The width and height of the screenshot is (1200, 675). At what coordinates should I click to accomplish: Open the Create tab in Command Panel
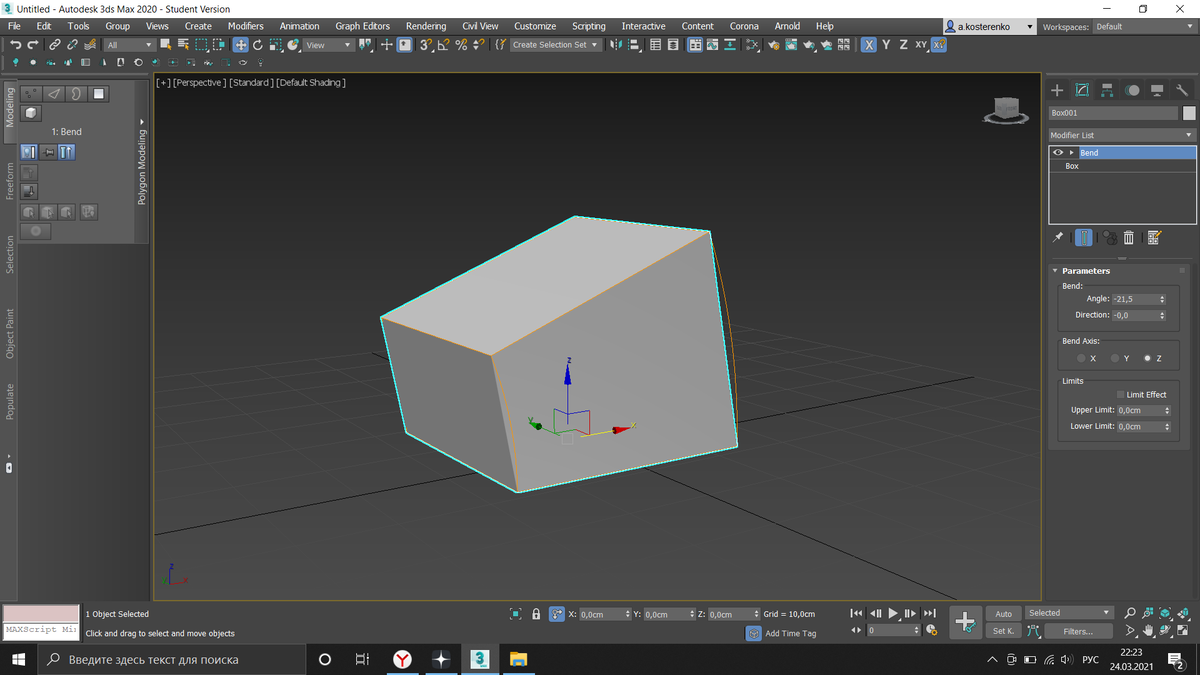click(1057, 90)
